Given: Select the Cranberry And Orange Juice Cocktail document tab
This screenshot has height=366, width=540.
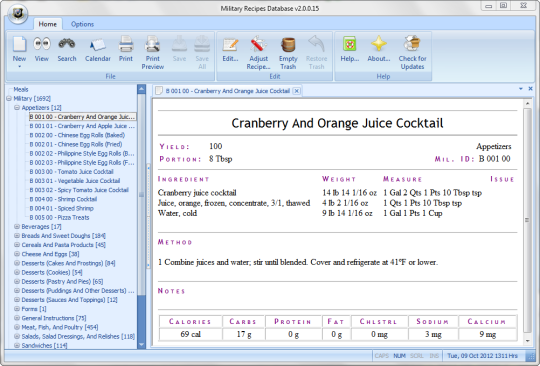Looking at the screenshot, I should tap(227, 91).
